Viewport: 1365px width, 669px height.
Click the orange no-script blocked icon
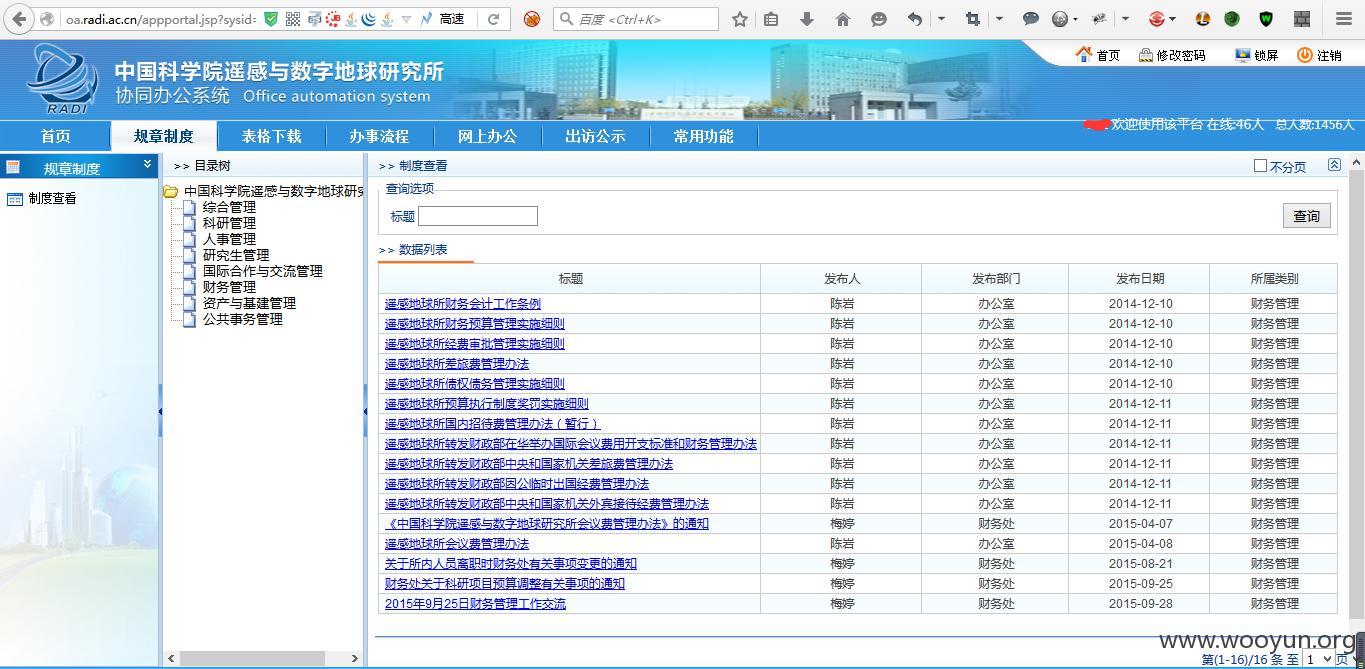pos(532,19)
